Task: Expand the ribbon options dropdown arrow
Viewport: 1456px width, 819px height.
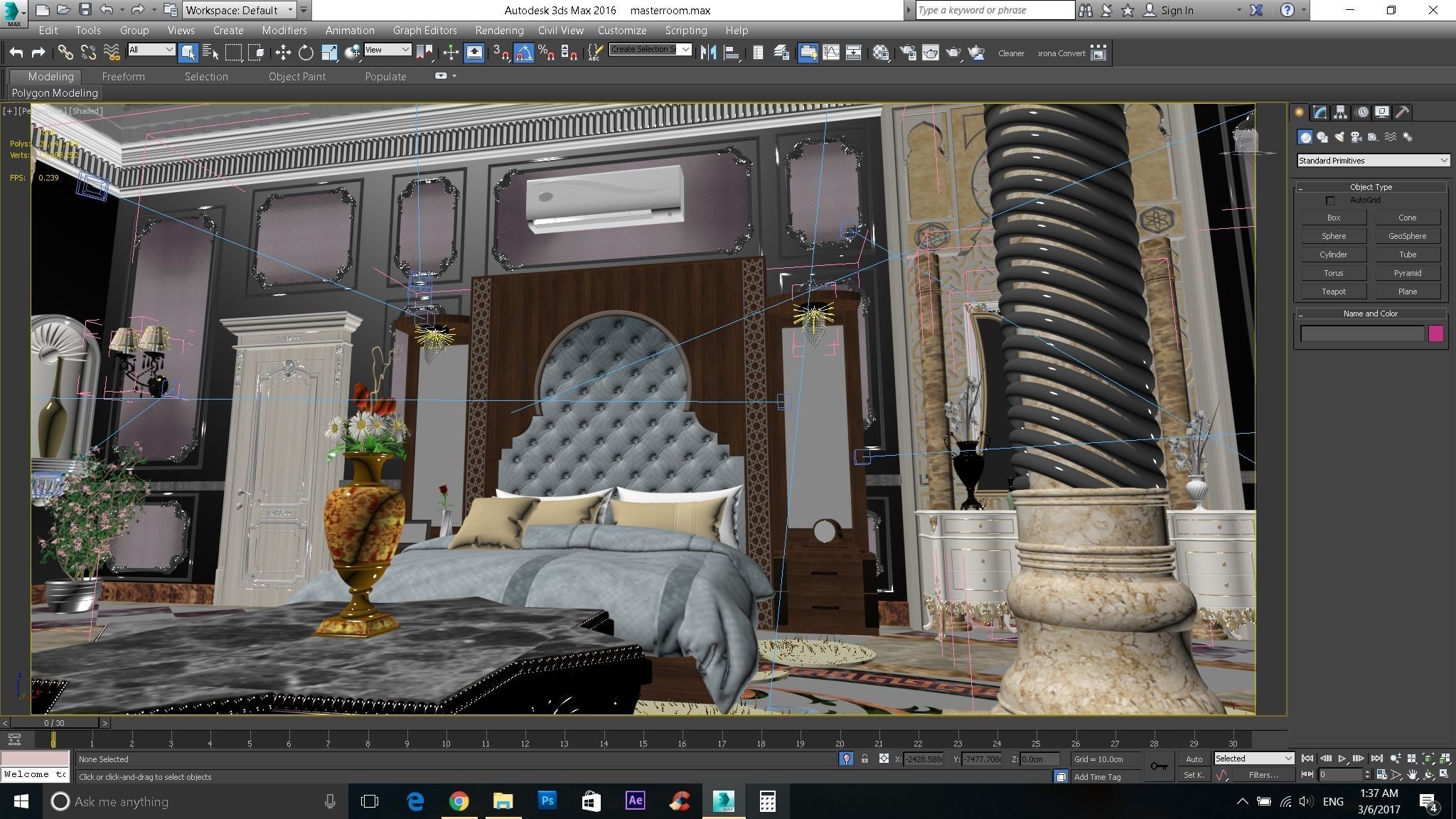Action: (x=454, y=76)
